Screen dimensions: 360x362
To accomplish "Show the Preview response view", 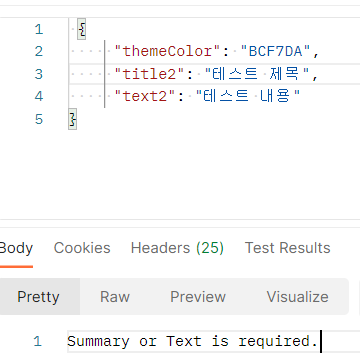I will (x=198, y=297).
